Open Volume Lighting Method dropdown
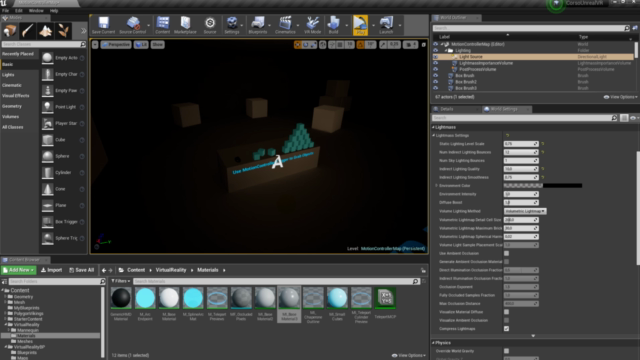This screenshot has height=360, width=640. click(525, 211)
